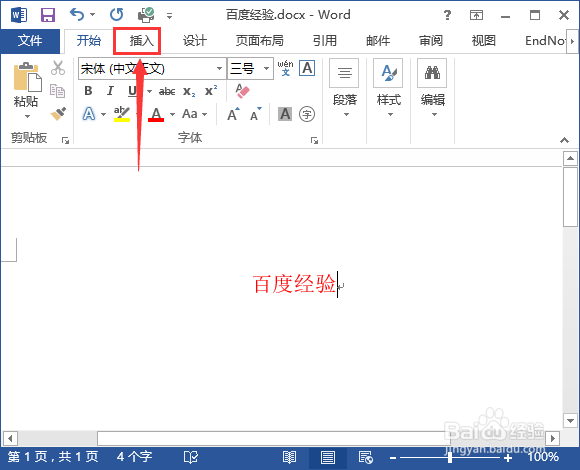Screen dimensions: 580x470
Task: Open the font name dropdown arrow
Action: point(219,68)
